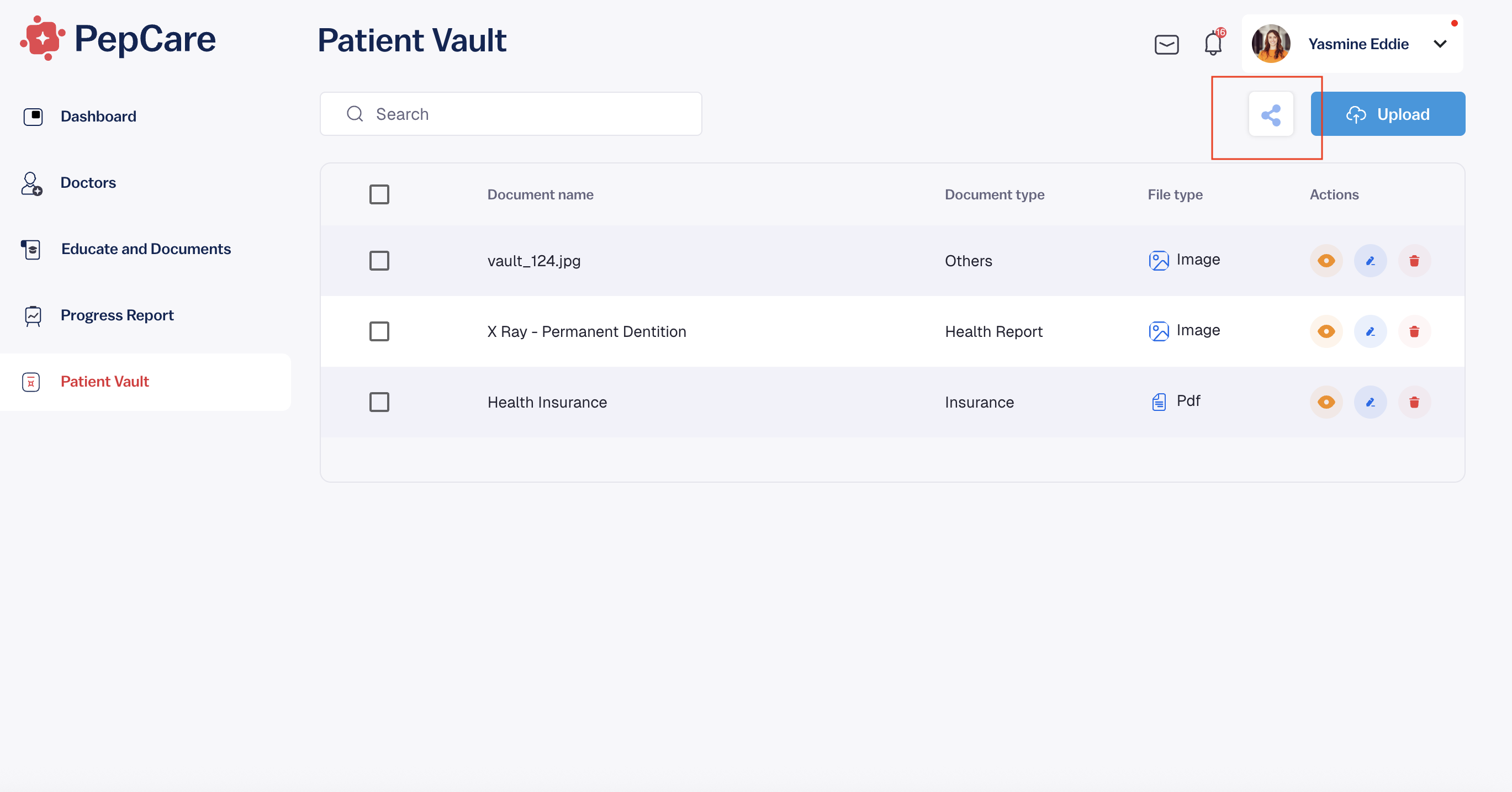Open Yasmine Eddie's profile avatar
This screenshot has height=792, width=1512.
click(1271, 44)
